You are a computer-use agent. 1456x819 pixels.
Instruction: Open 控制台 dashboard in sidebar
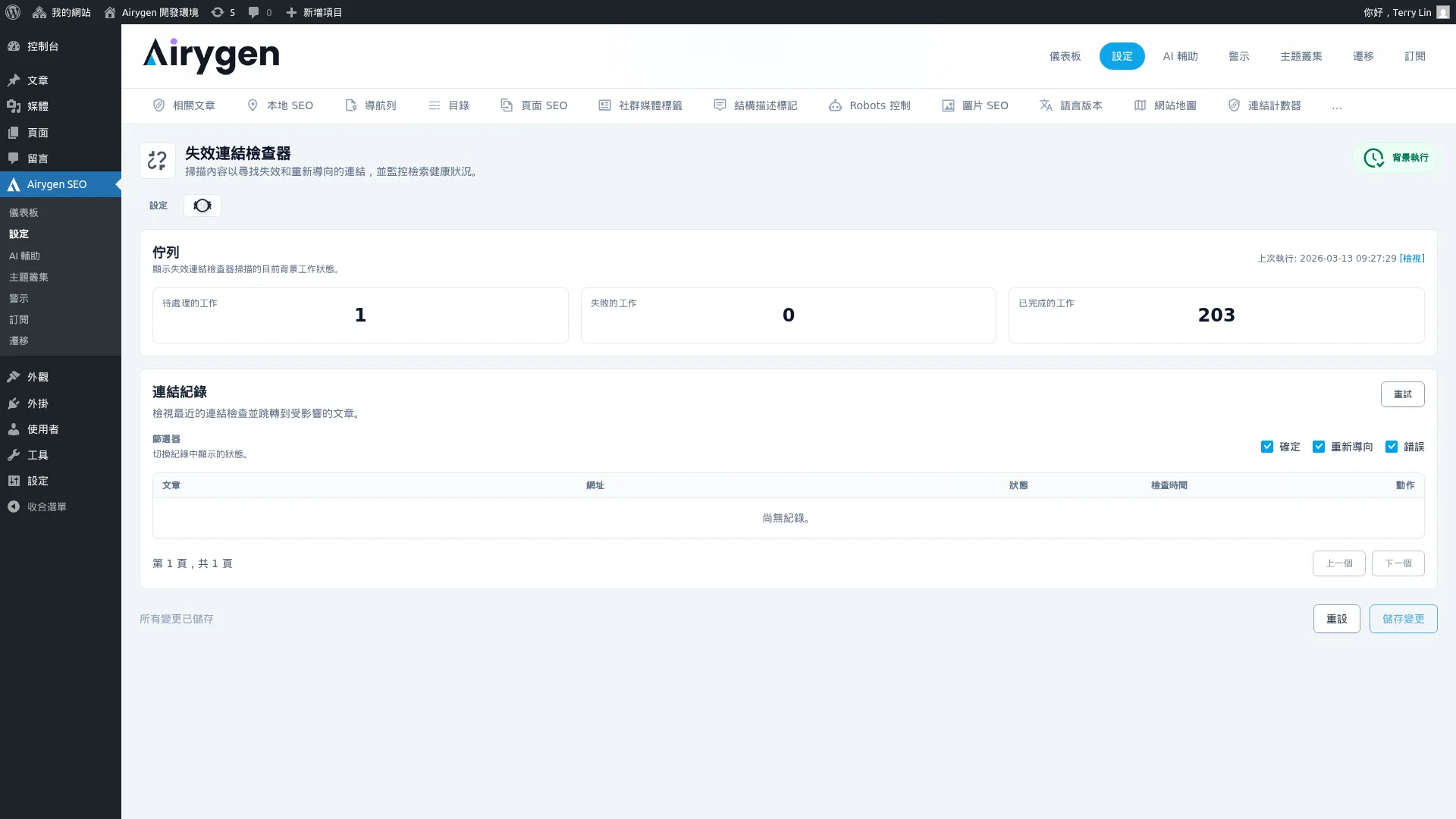point(61,46)
